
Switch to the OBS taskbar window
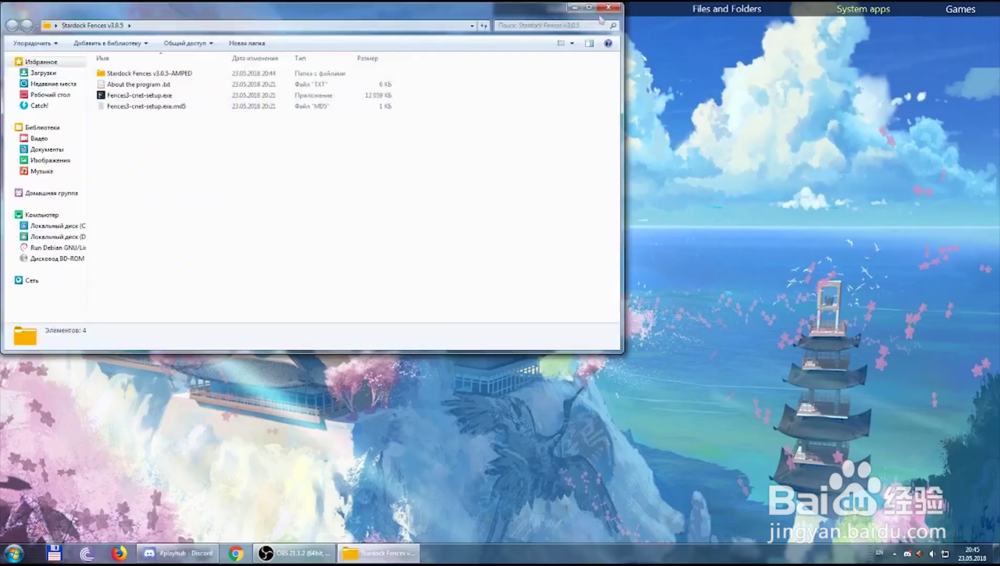[294, 553]
